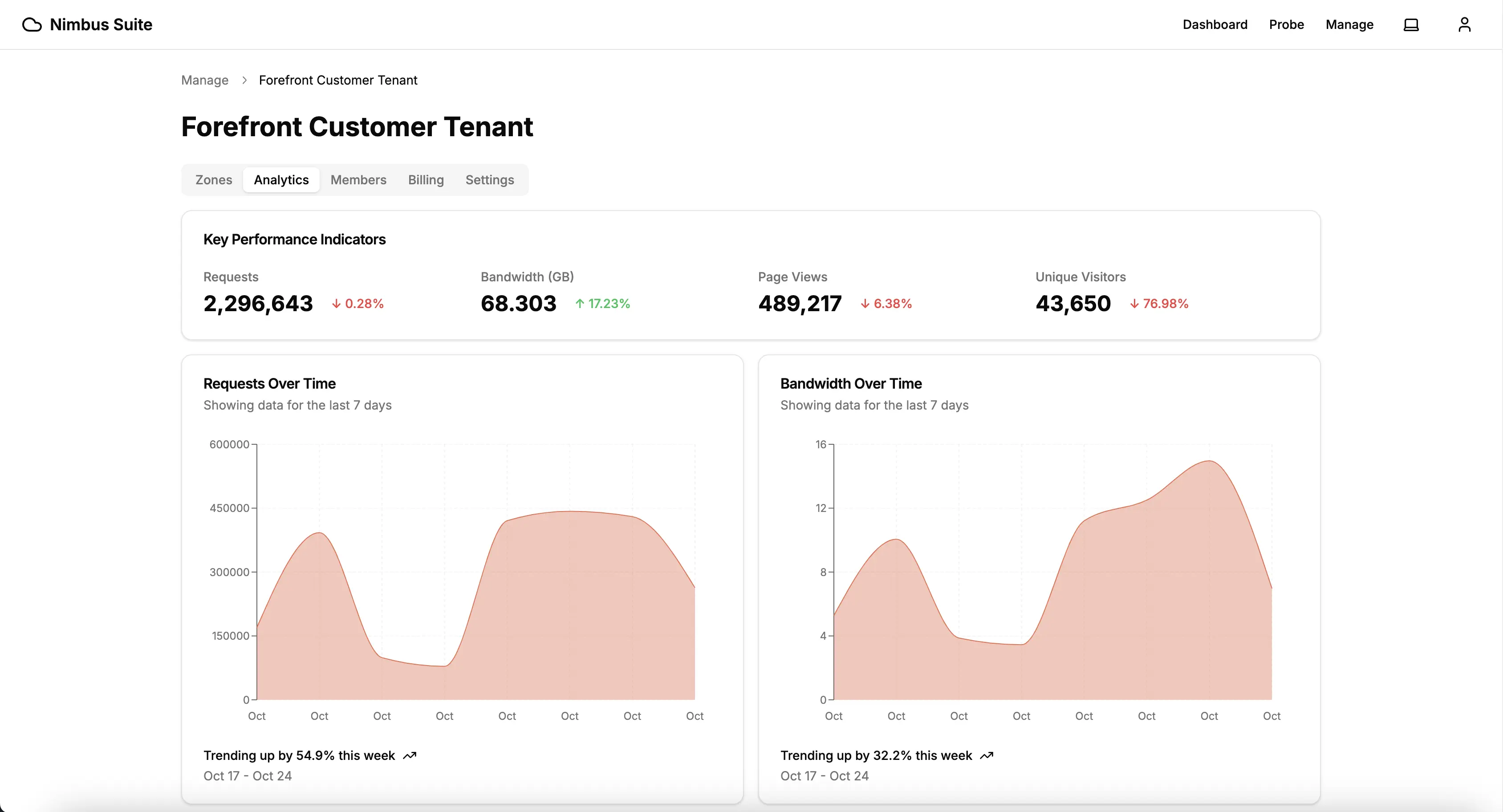Viewport: 1503px width, 812px height.
Task: Click Manage in the top navigation
Action: coord(1349,24)
